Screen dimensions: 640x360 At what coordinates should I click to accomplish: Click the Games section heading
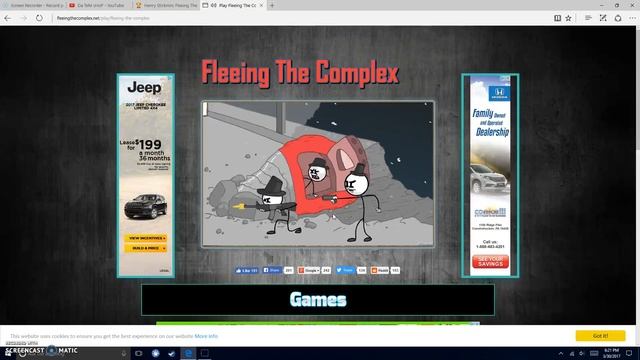(x=318, y=300)
